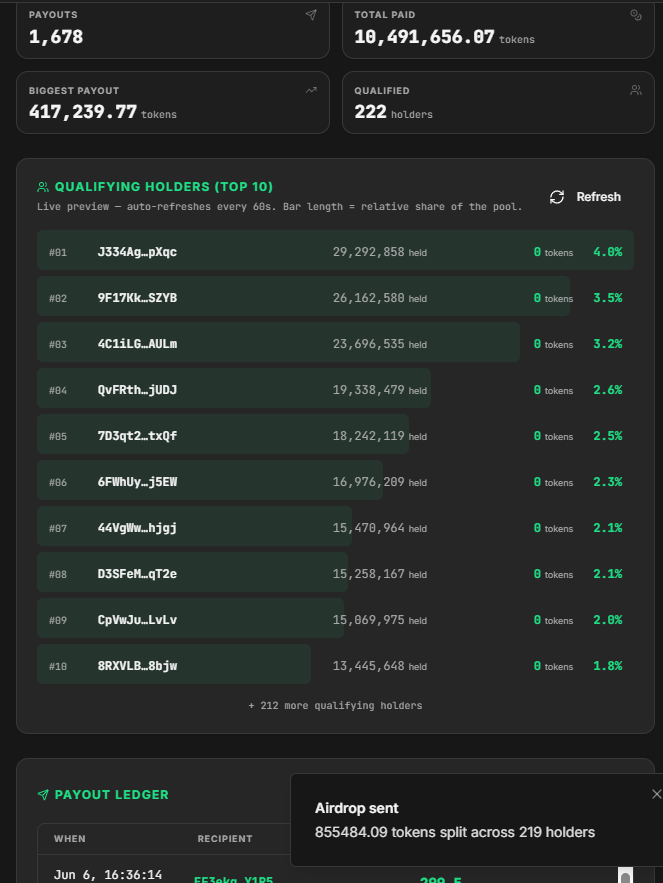663x883 pixels.
Task: Click the 3.2% share of rank #03
Action: pos(608,344)
